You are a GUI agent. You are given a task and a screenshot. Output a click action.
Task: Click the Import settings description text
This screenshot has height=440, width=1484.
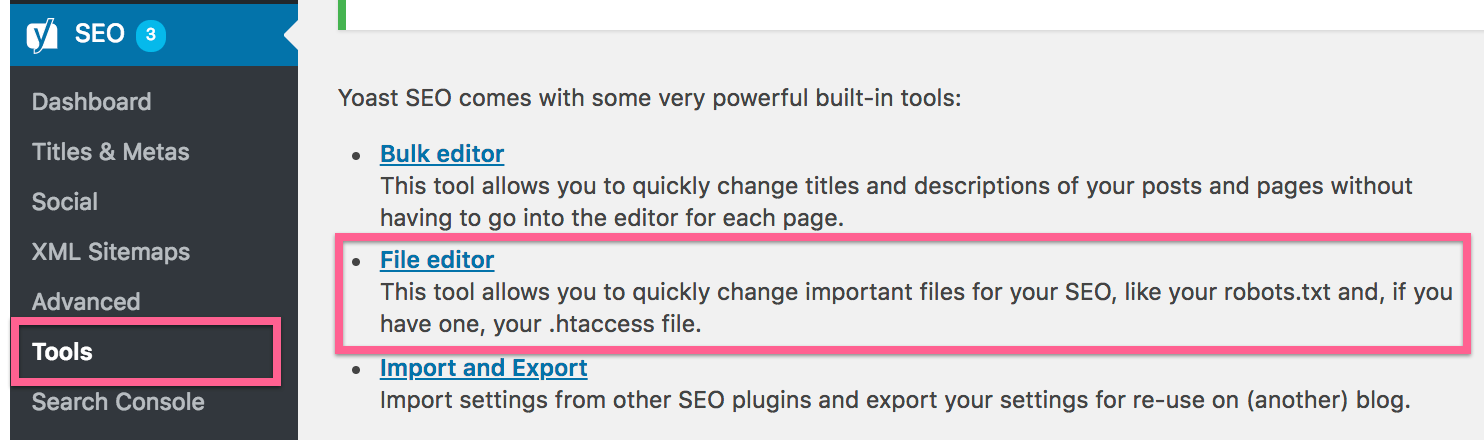[x=893, y=402]
